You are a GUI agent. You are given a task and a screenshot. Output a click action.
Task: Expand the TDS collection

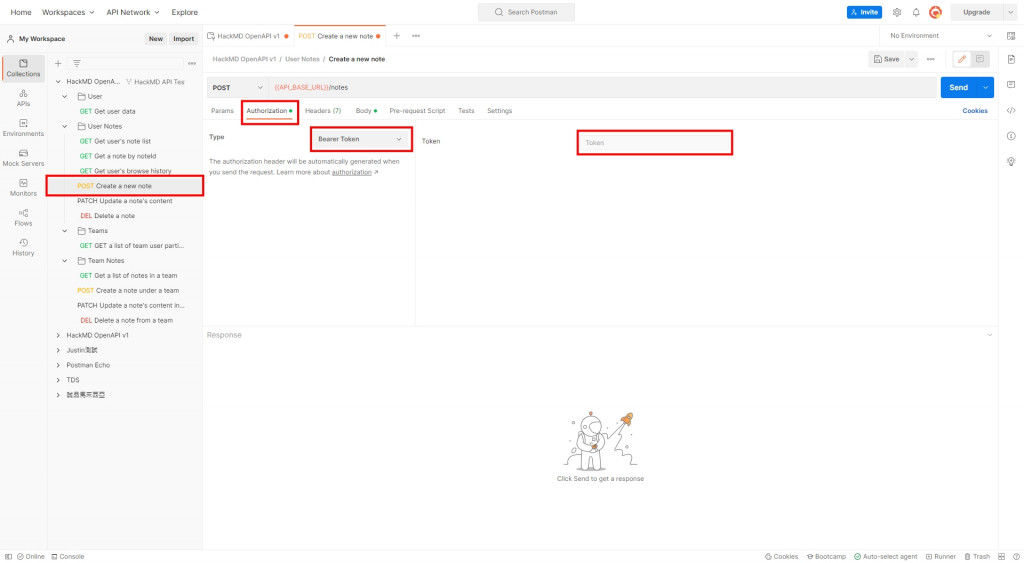(58, 380)
